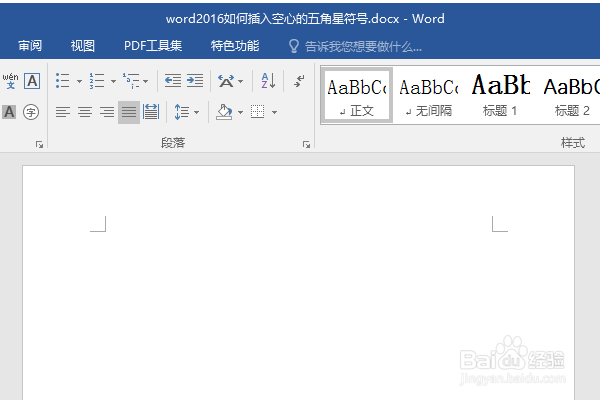Image resolution: width=600 pixels, height=400 pixels.
Task: Open line spacing options
Action: (181, 112)
